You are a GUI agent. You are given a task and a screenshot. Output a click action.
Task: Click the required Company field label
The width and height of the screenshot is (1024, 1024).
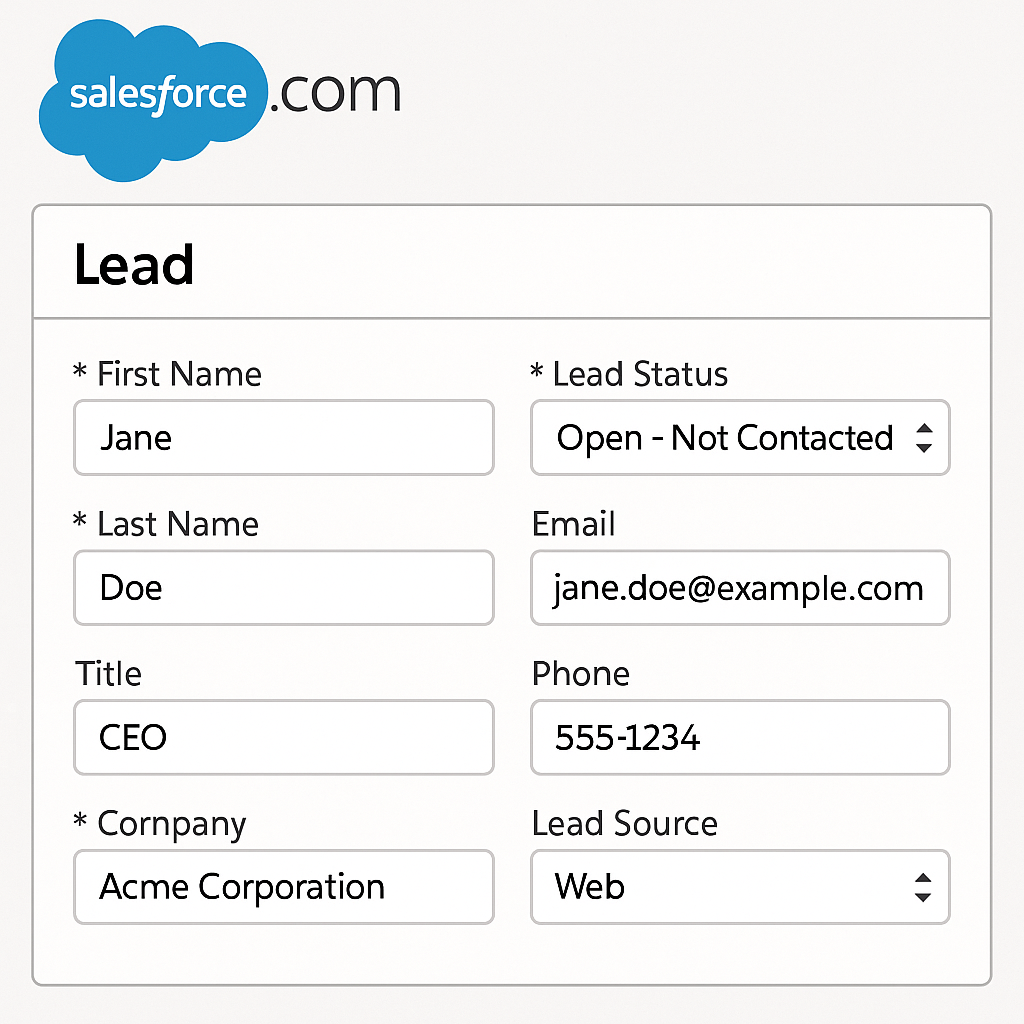pos(171,825)
